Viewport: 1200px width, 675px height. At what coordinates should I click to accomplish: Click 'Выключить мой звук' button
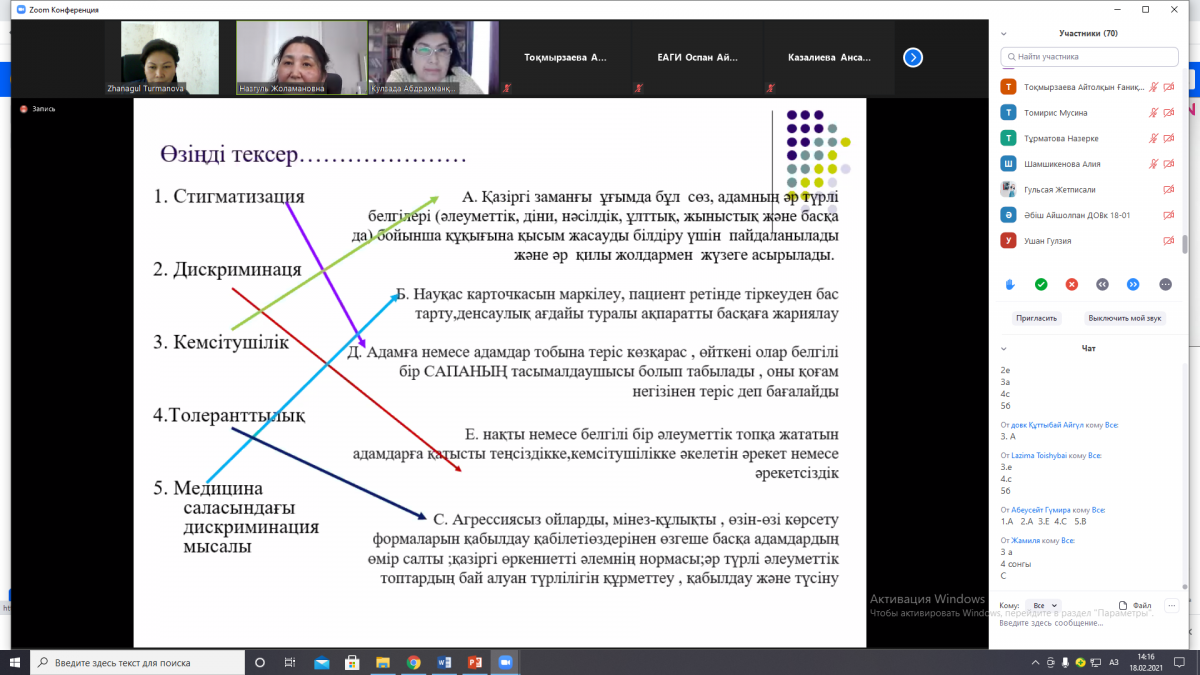[1125, 318]
